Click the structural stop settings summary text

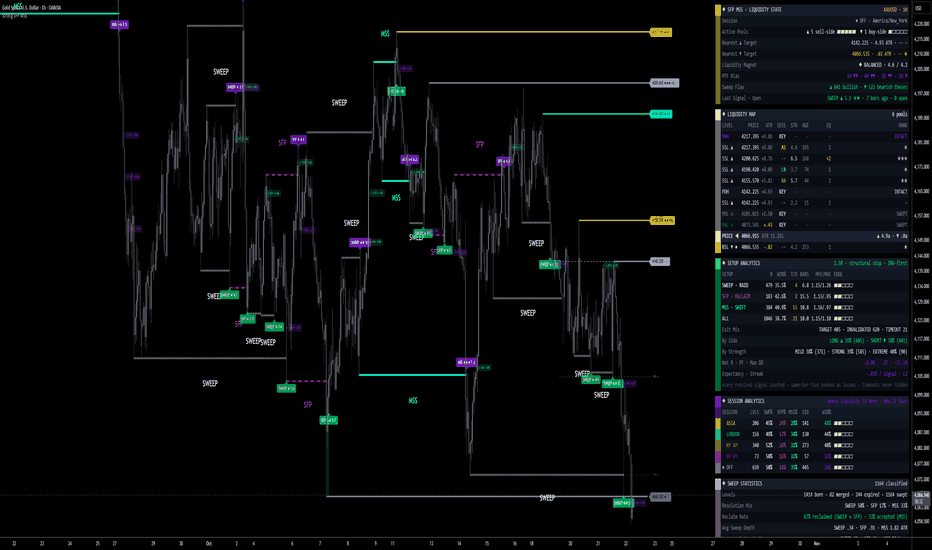tap(870, 263)
